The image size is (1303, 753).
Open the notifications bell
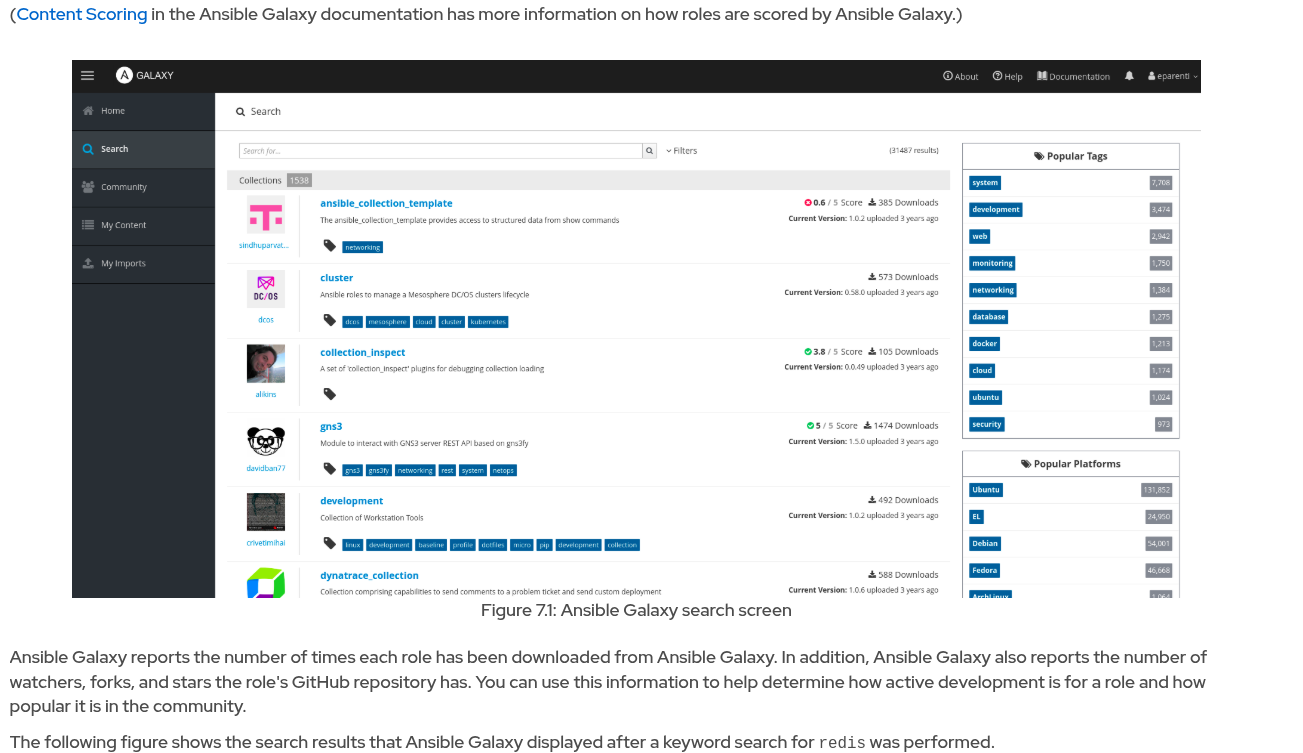[1129, 76]
